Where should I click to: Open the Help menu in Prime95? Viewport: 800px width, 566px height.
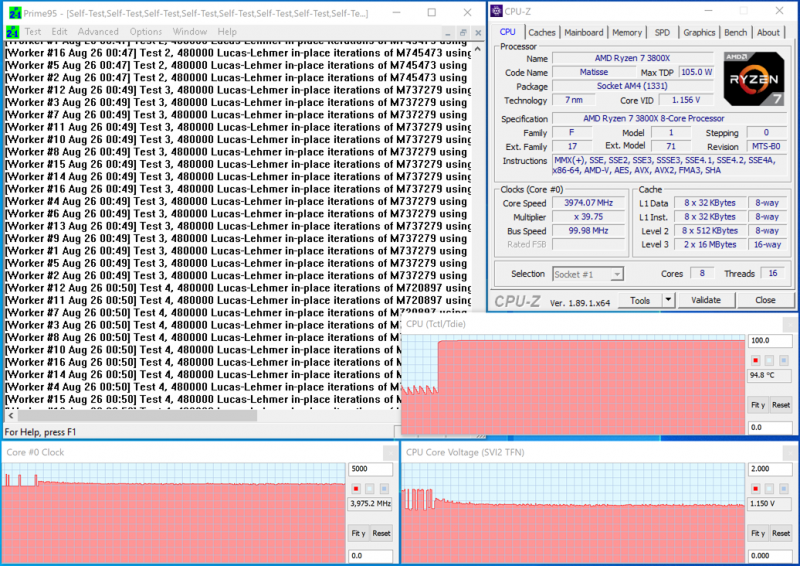tap(227, 32)
